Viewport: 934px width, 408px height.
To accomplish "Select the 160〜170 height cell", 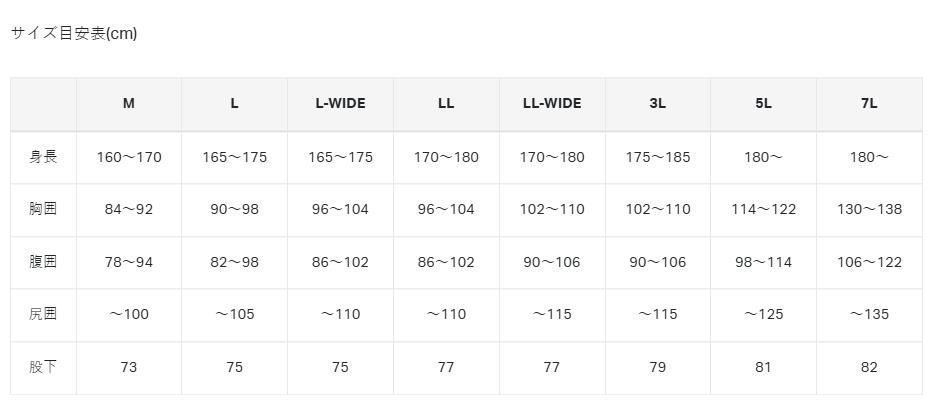I will click(x=129, y=158).
